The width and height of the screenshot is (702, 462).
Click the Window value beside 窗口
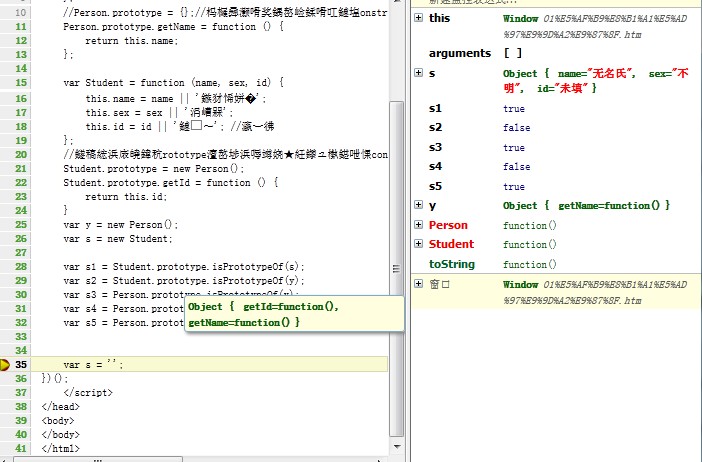coord(595,292)
